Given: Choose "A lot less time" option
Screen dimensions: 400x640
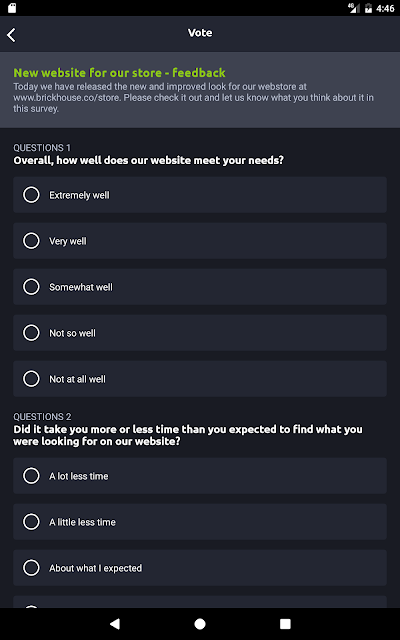Looking at the screenshot, I should tap(200, 476).
